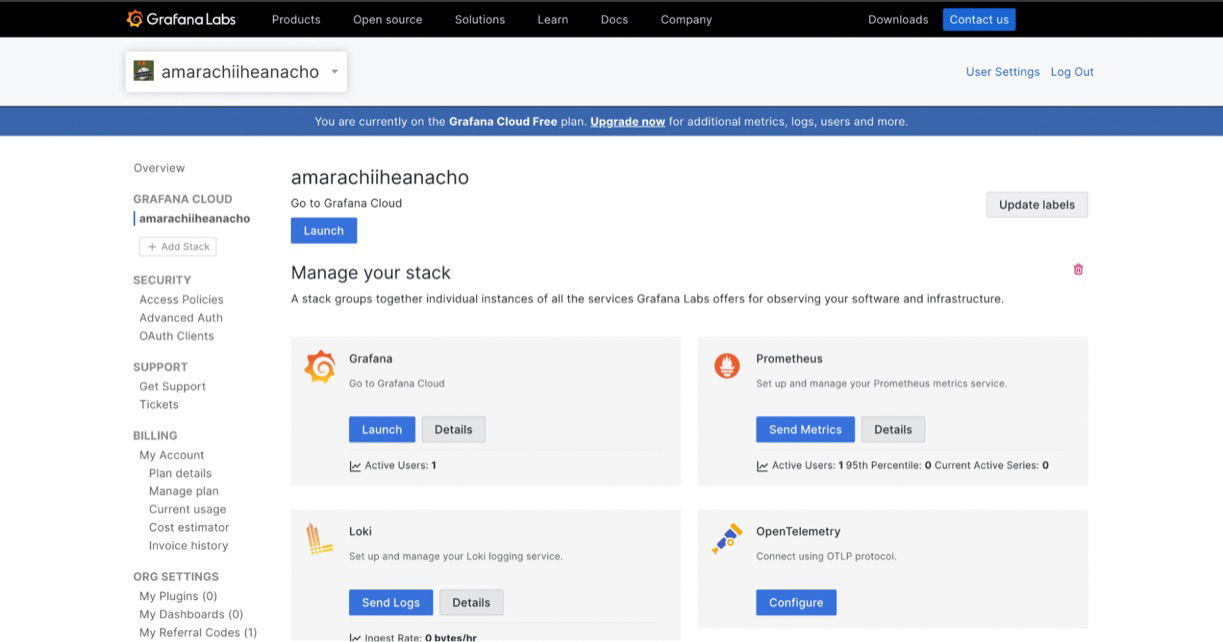Click the Grafana Active Users graph icon
1223x642 pixels.
355,466
